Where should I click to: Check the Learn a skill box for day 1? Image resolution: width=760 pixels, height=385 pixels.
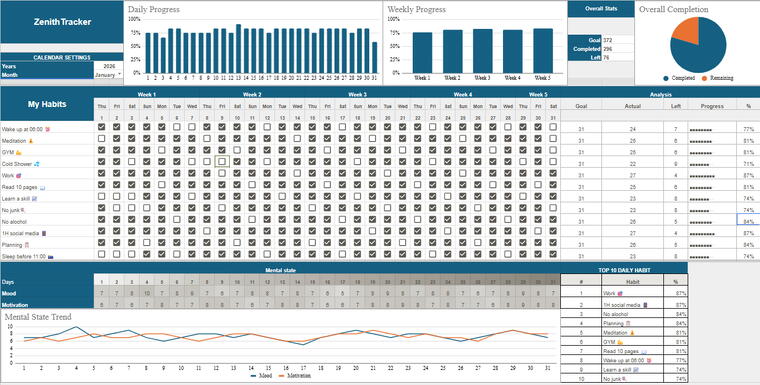(x=101, y=196)
